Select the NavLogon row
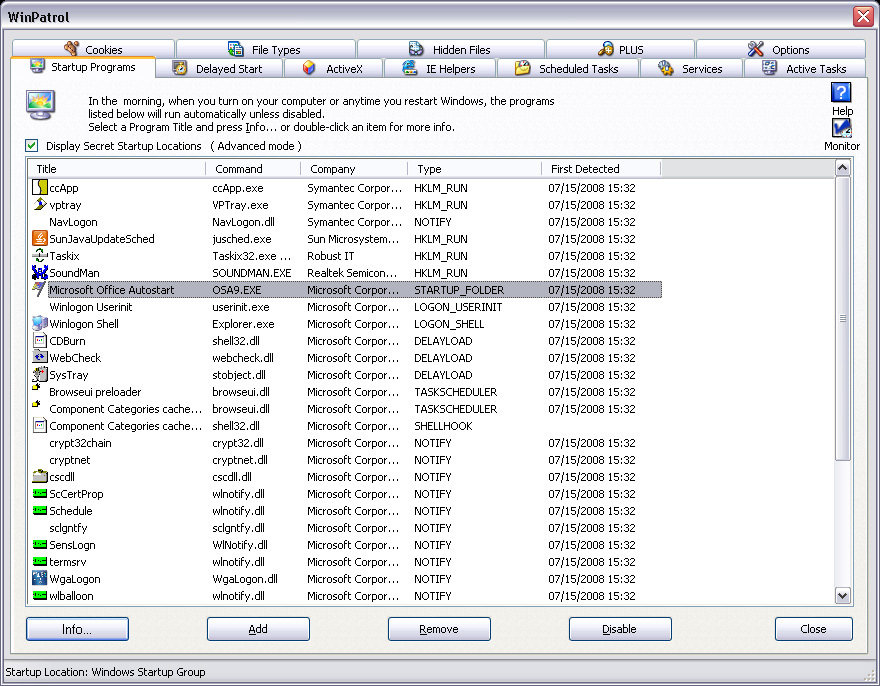 [x=345, y=222]
